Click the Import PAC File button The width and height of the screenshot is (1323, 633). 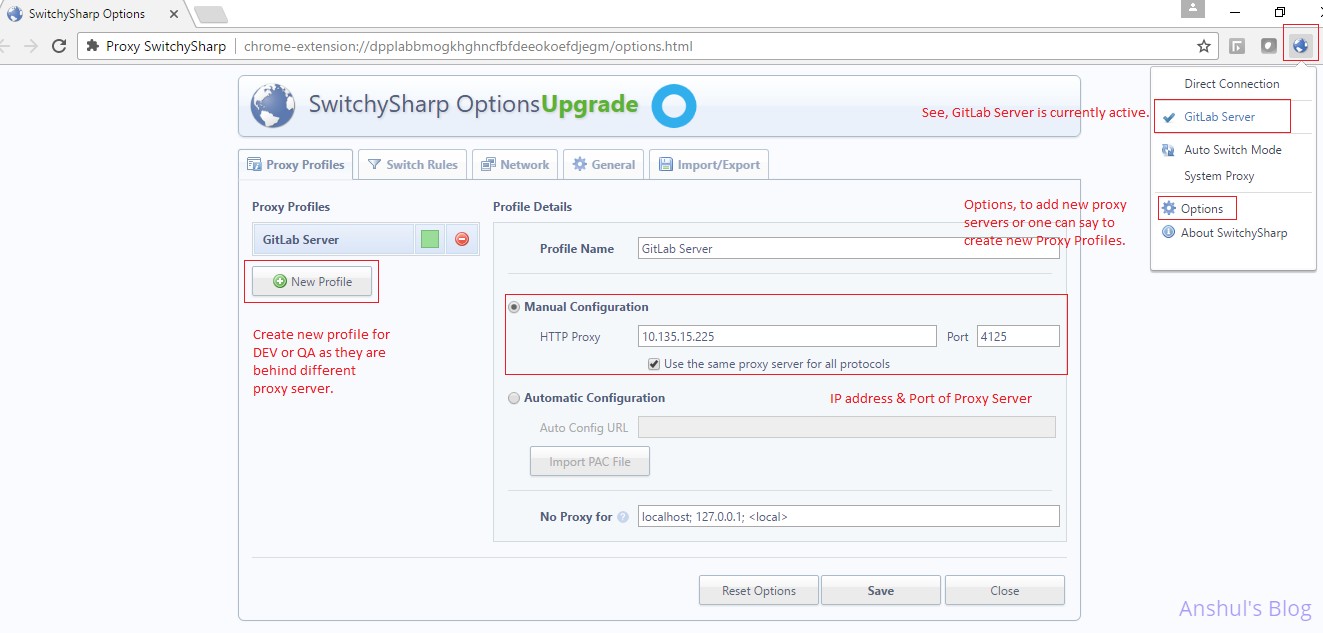590,462
